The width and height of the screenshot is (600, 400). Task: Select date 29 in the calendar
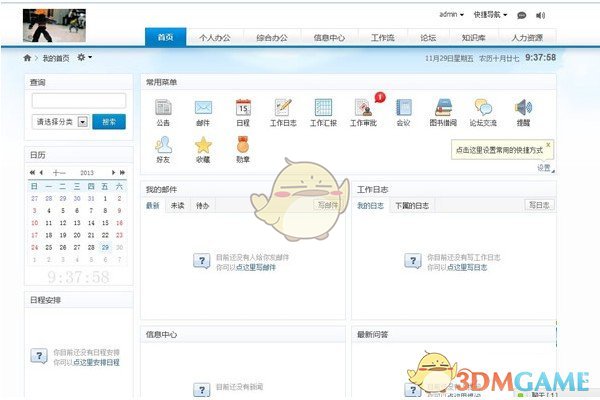point(105,247)
